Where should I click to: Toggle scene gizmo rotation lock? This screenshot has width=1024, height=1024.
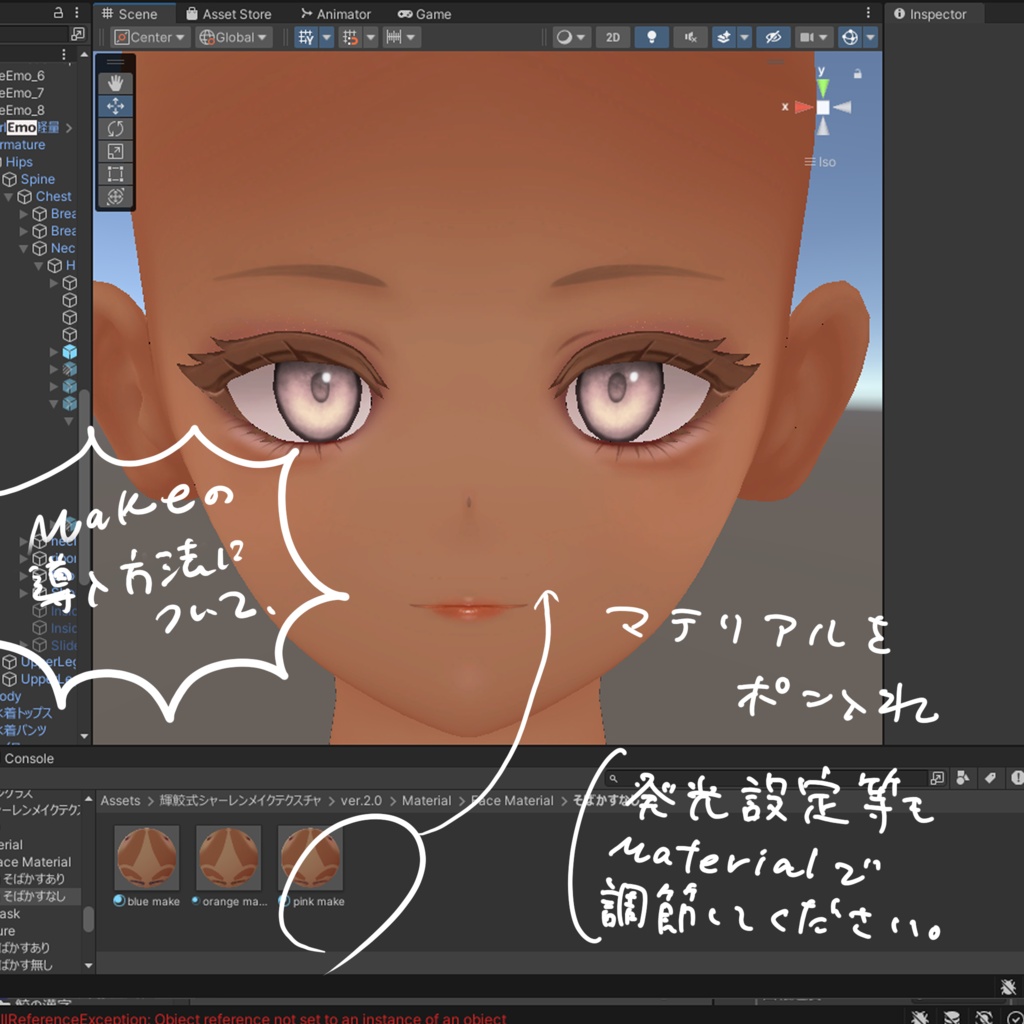[x=858, y=74]
